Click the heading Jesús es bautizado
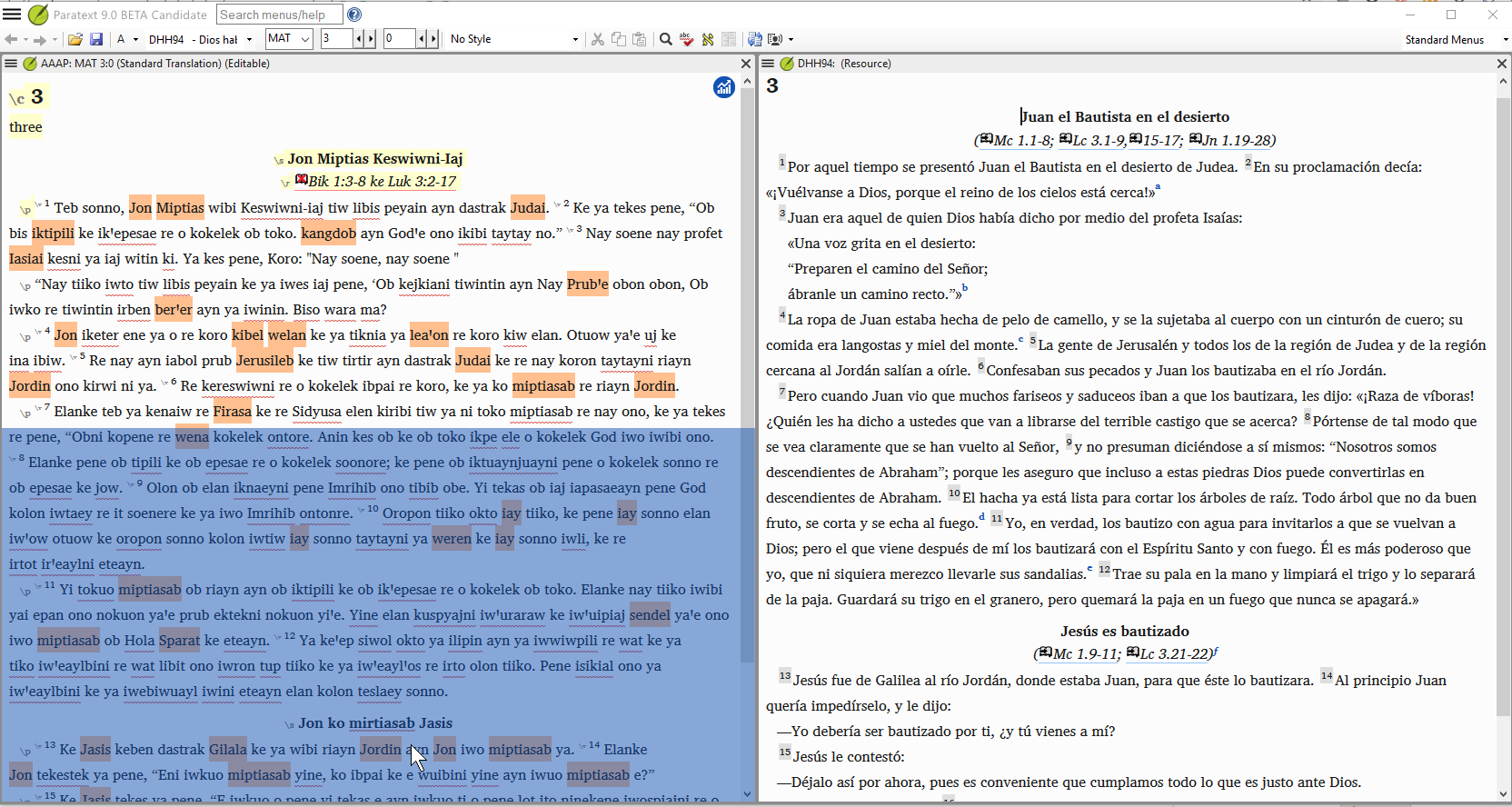 pos(1125,631)
